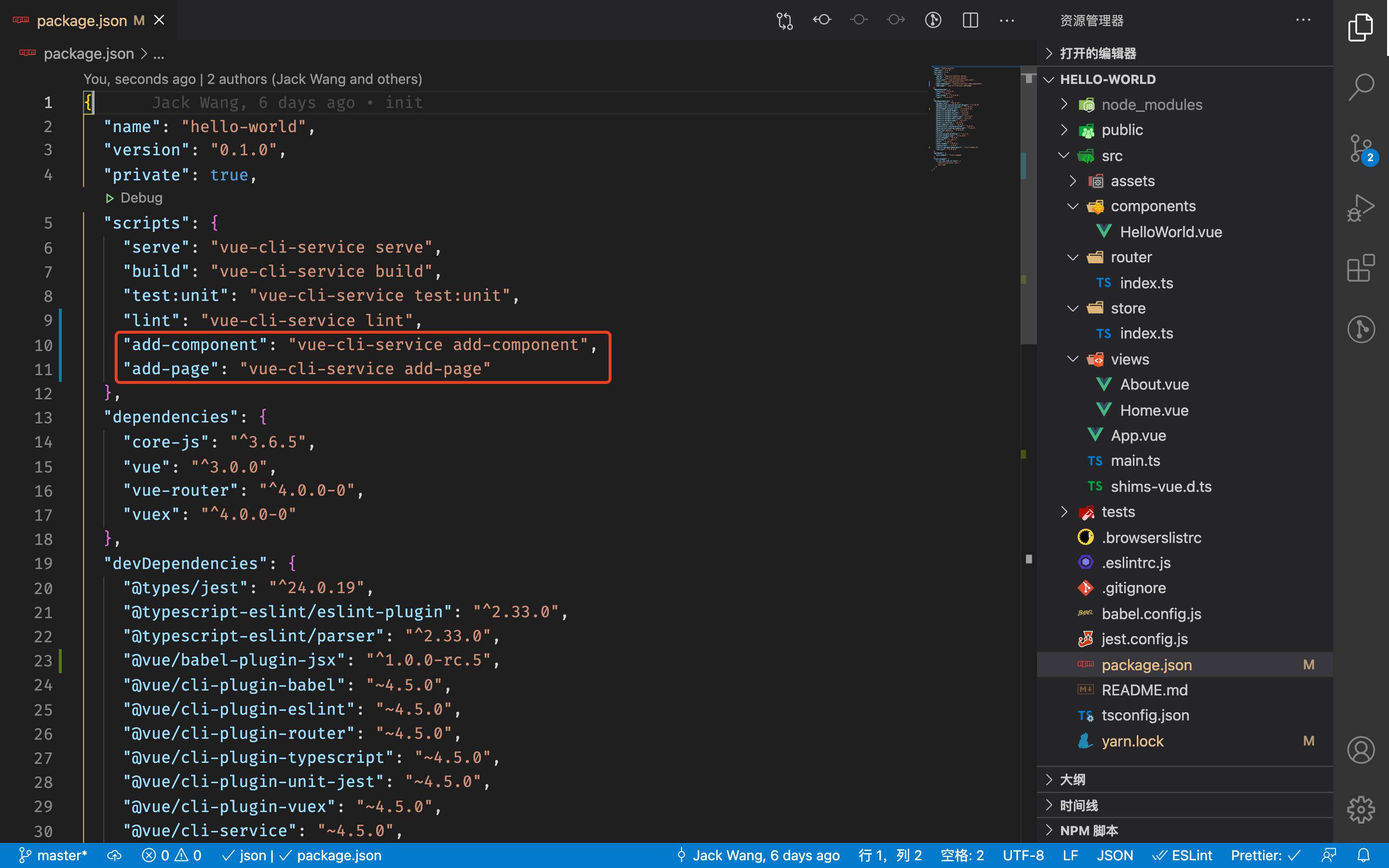Open editor more actions ellipsis
Viewport: 1389px width, 868px height.
1007,21
